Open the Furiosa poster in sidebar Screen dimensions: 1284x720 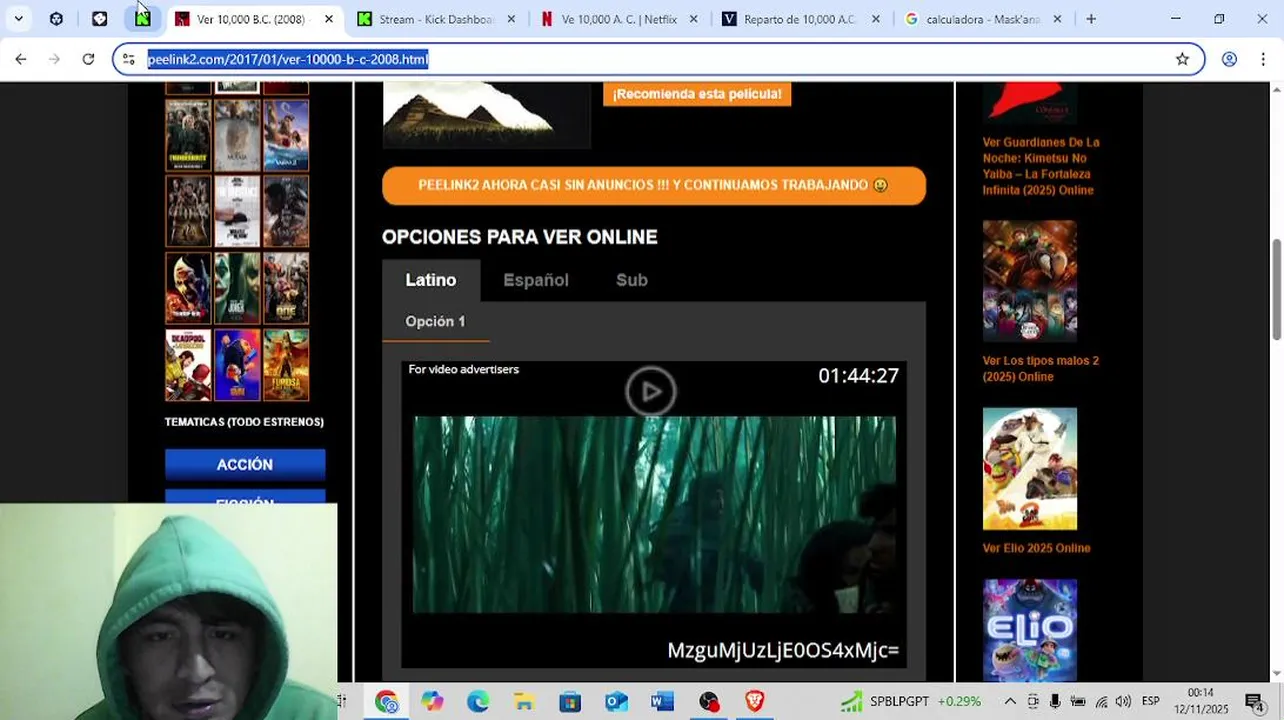tap(286, 365)
